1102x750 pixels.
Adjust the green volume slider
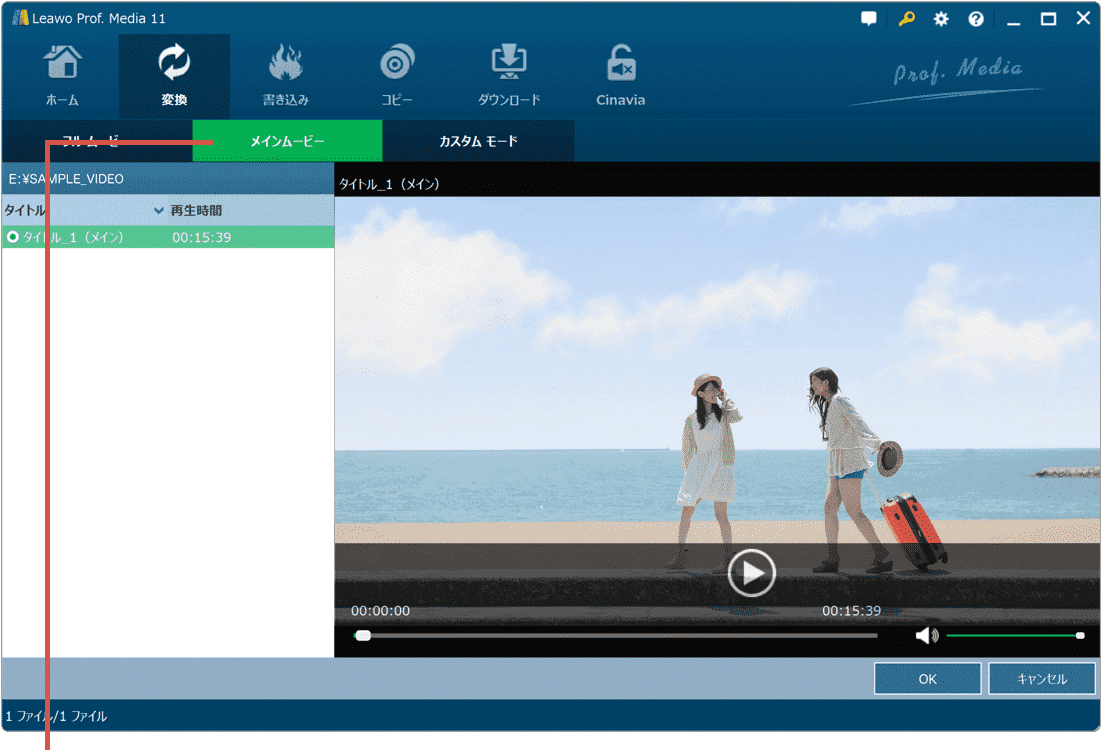pos(1012,635)
